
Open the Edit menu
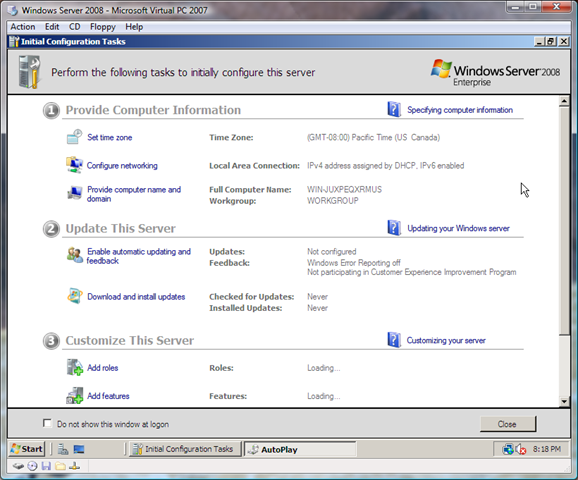[52, 27]
